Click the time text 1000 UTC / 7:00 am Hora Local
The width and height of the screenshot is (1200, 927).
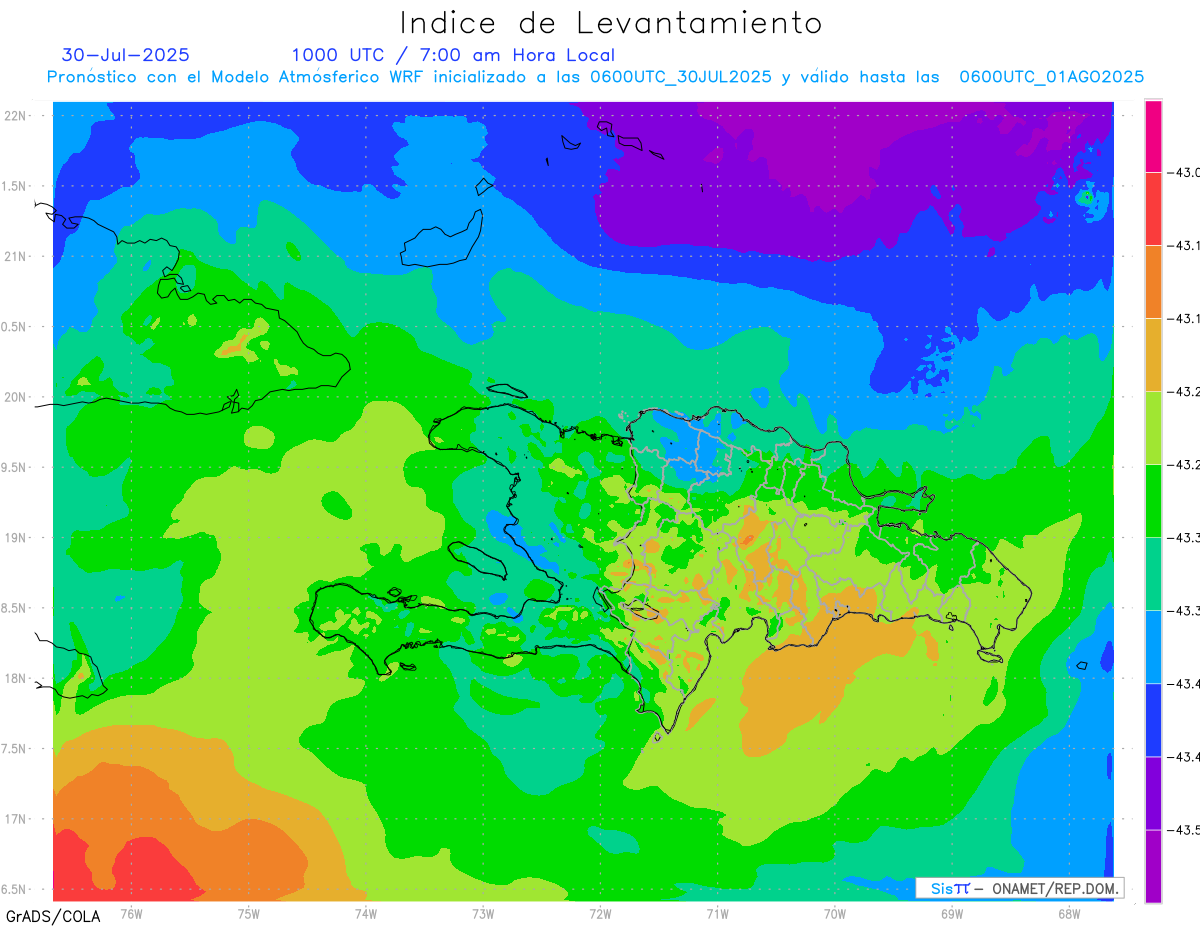(453, 55)
